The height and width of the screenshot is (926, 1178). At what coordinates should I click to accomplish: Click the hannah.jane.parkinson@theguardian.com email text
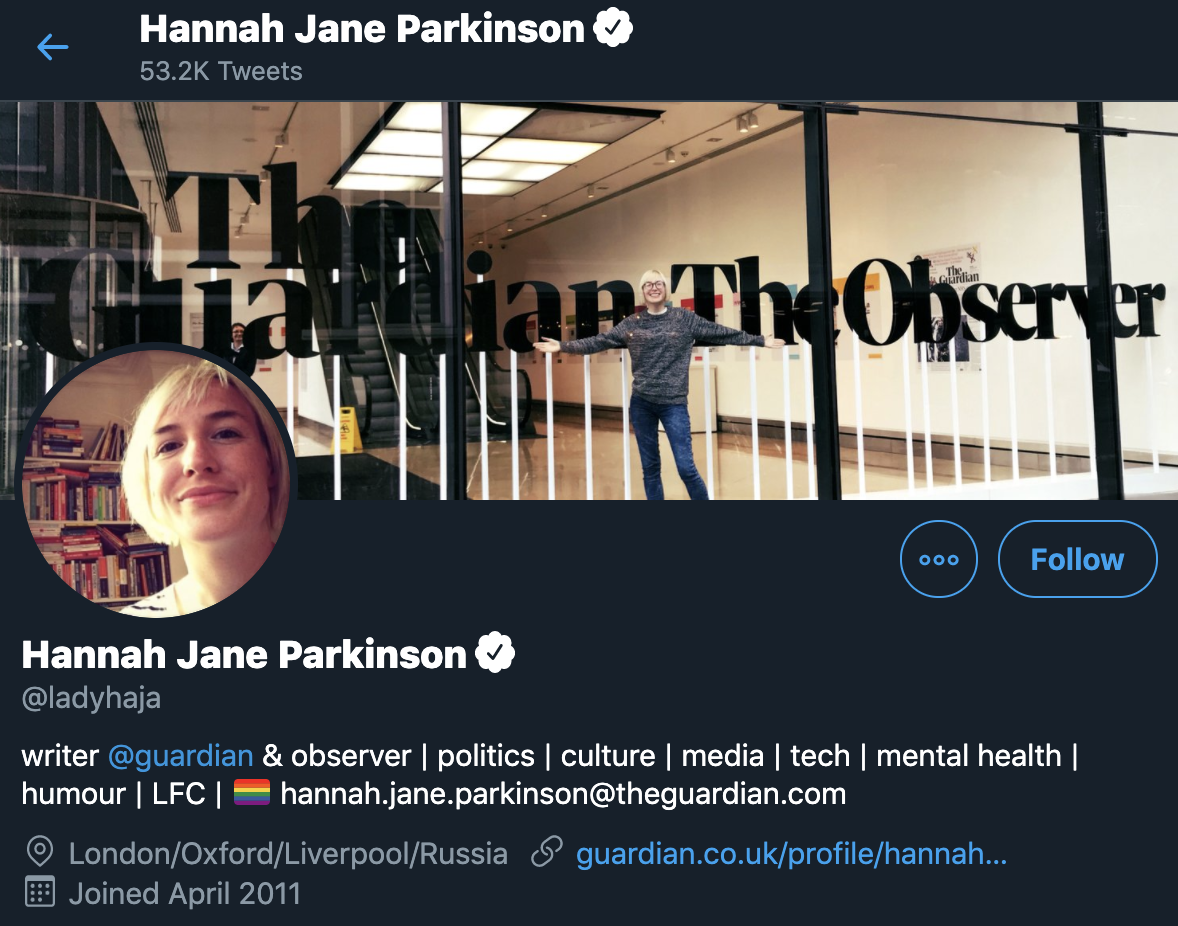(x=563, y=795)
